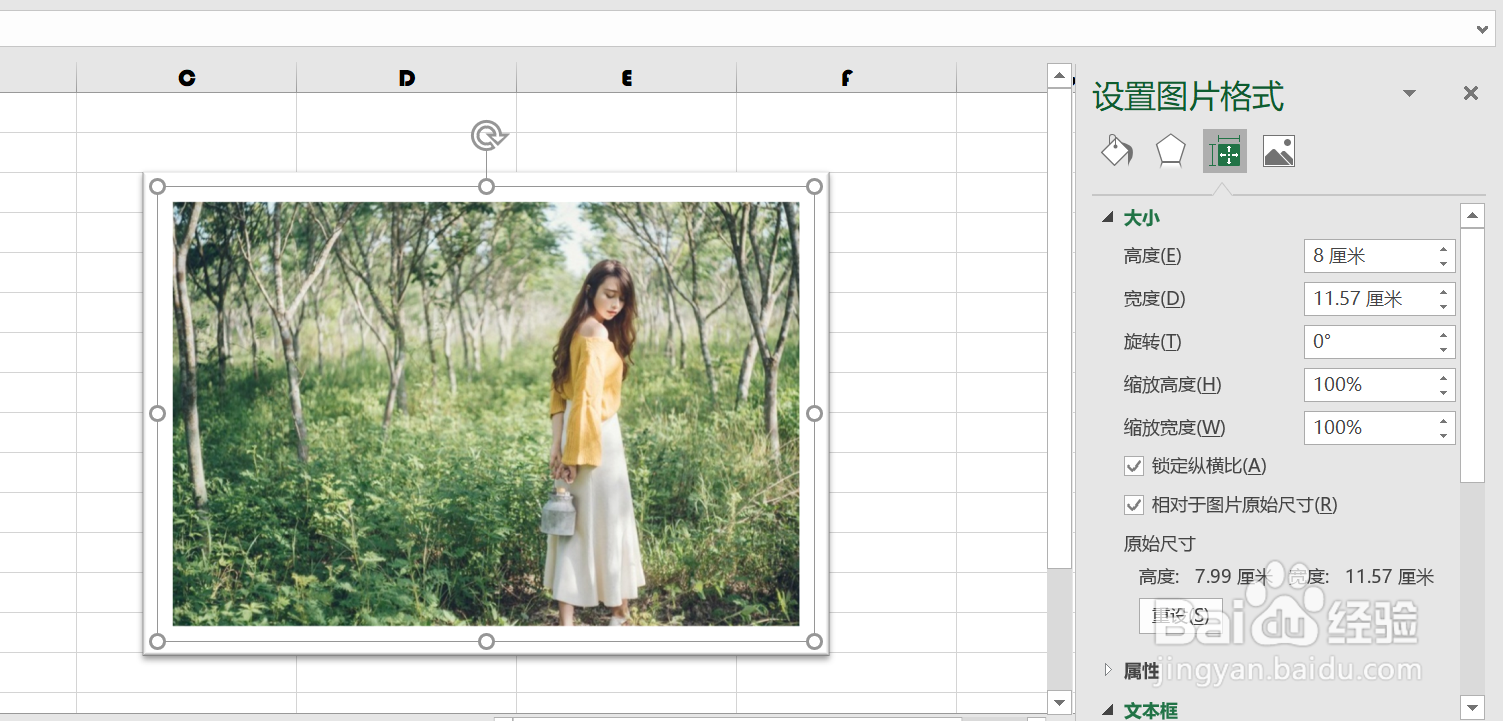Viewport: 1503px width, 721px height.
Task: Select column D header
Action: (407, 78)
